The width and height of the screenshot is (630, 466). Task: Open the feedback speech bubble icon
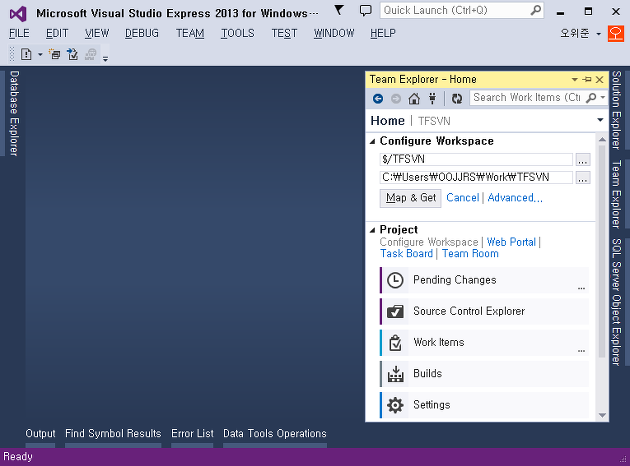[365, 10]
